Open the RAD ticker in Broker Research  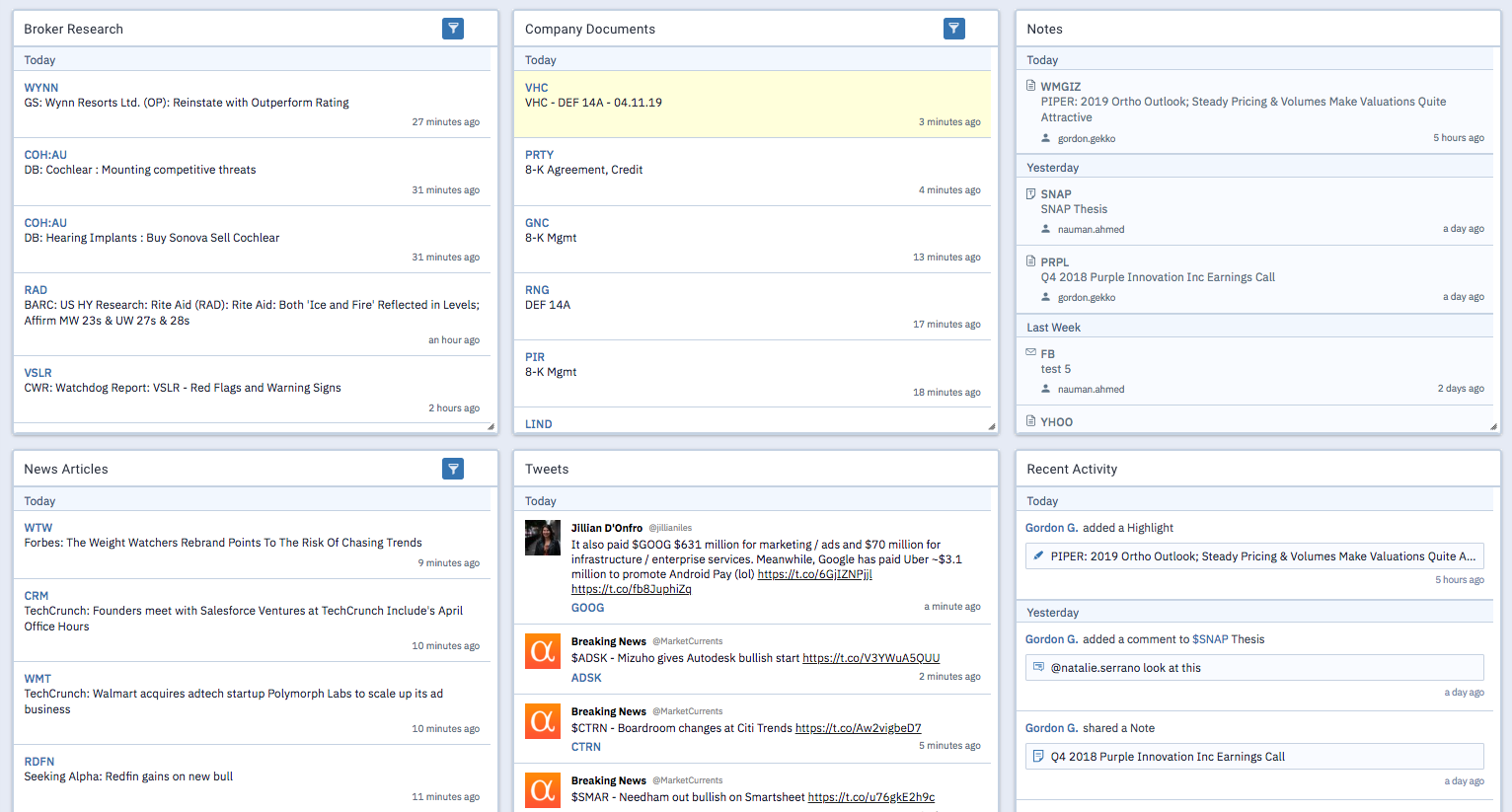36,290
